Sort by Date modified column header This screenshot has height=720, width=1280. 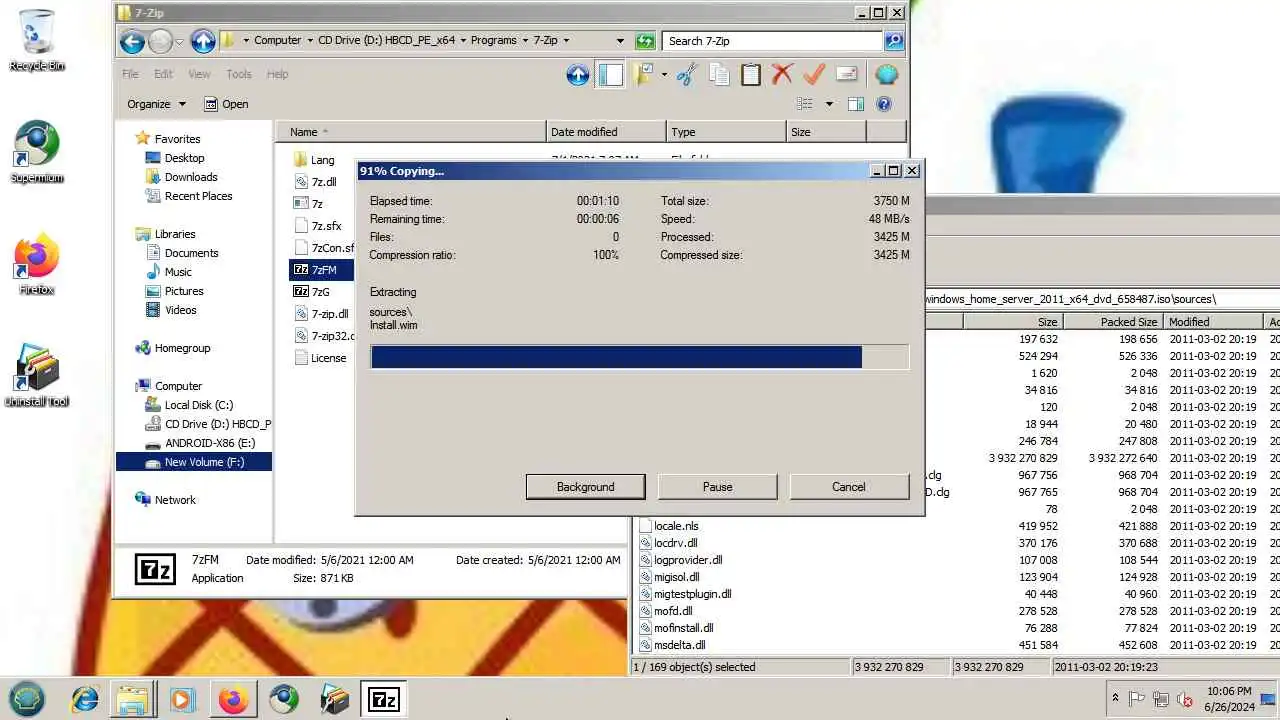coord(606,132)
